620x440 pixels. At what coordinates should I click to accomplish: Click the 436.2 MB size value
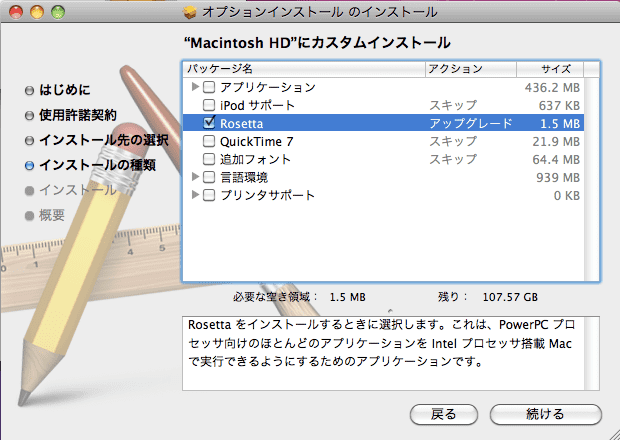click(552, 87)
